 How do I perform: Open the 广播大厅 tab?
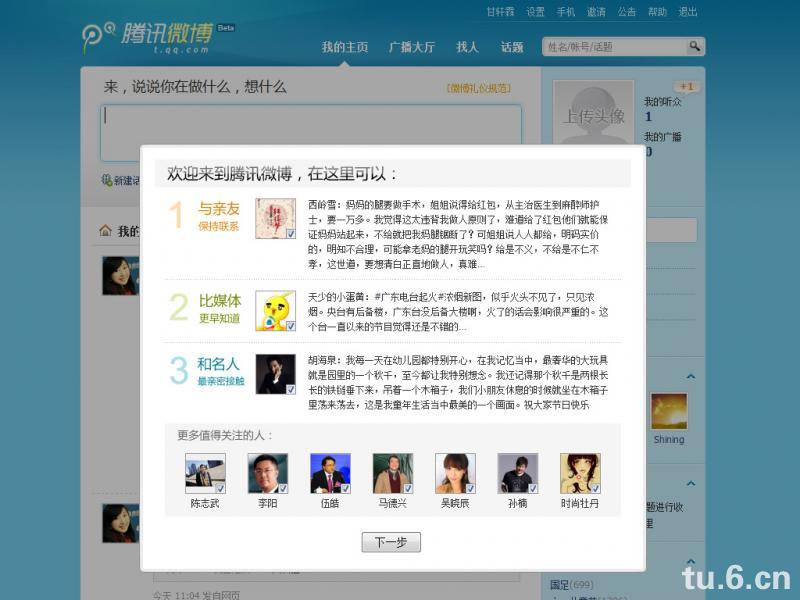pos(412,47)
